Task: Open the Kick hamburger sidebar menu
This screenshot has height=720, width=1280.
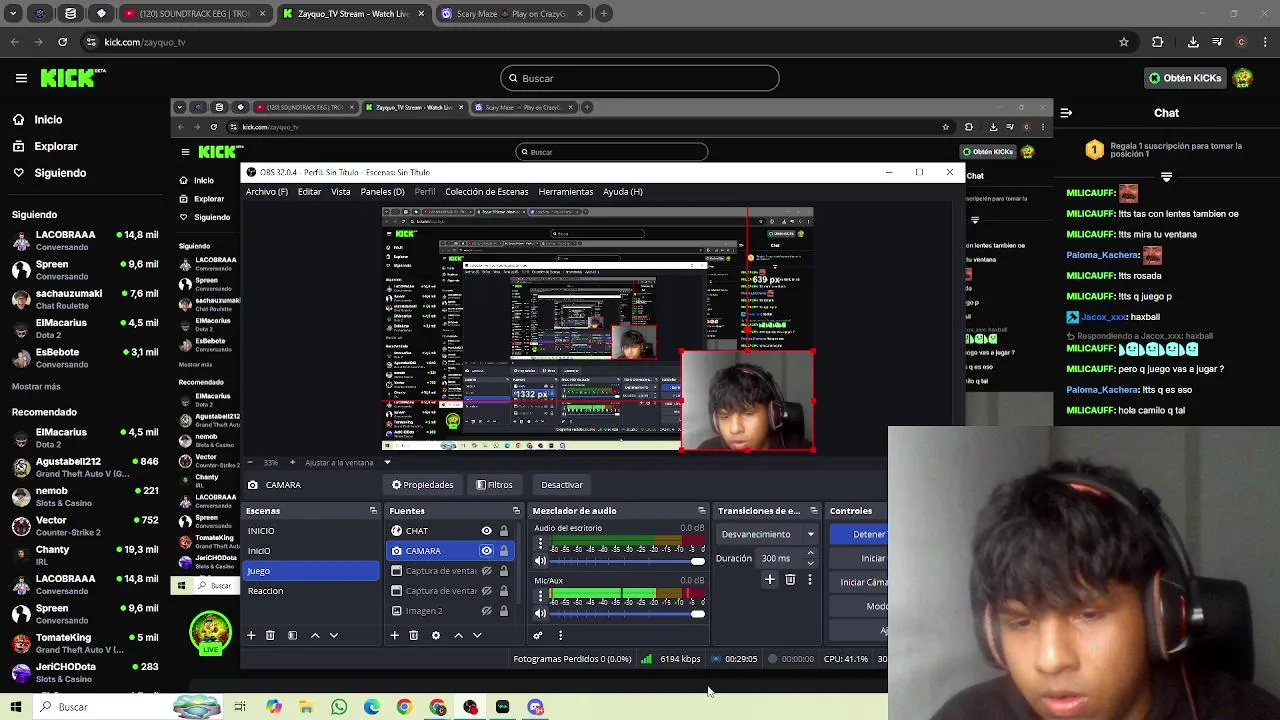Action: (21, 78)
